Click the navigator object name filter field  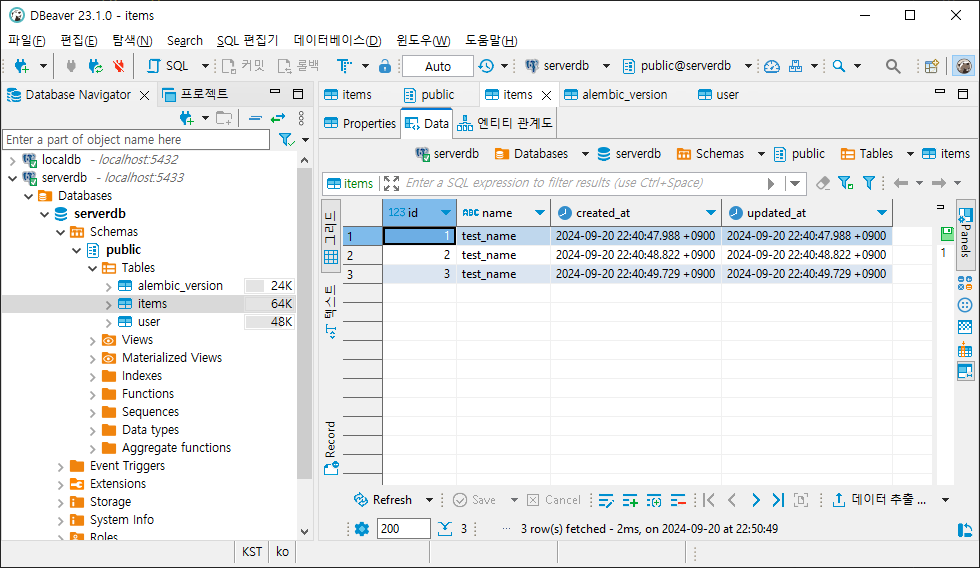point(136,139)
